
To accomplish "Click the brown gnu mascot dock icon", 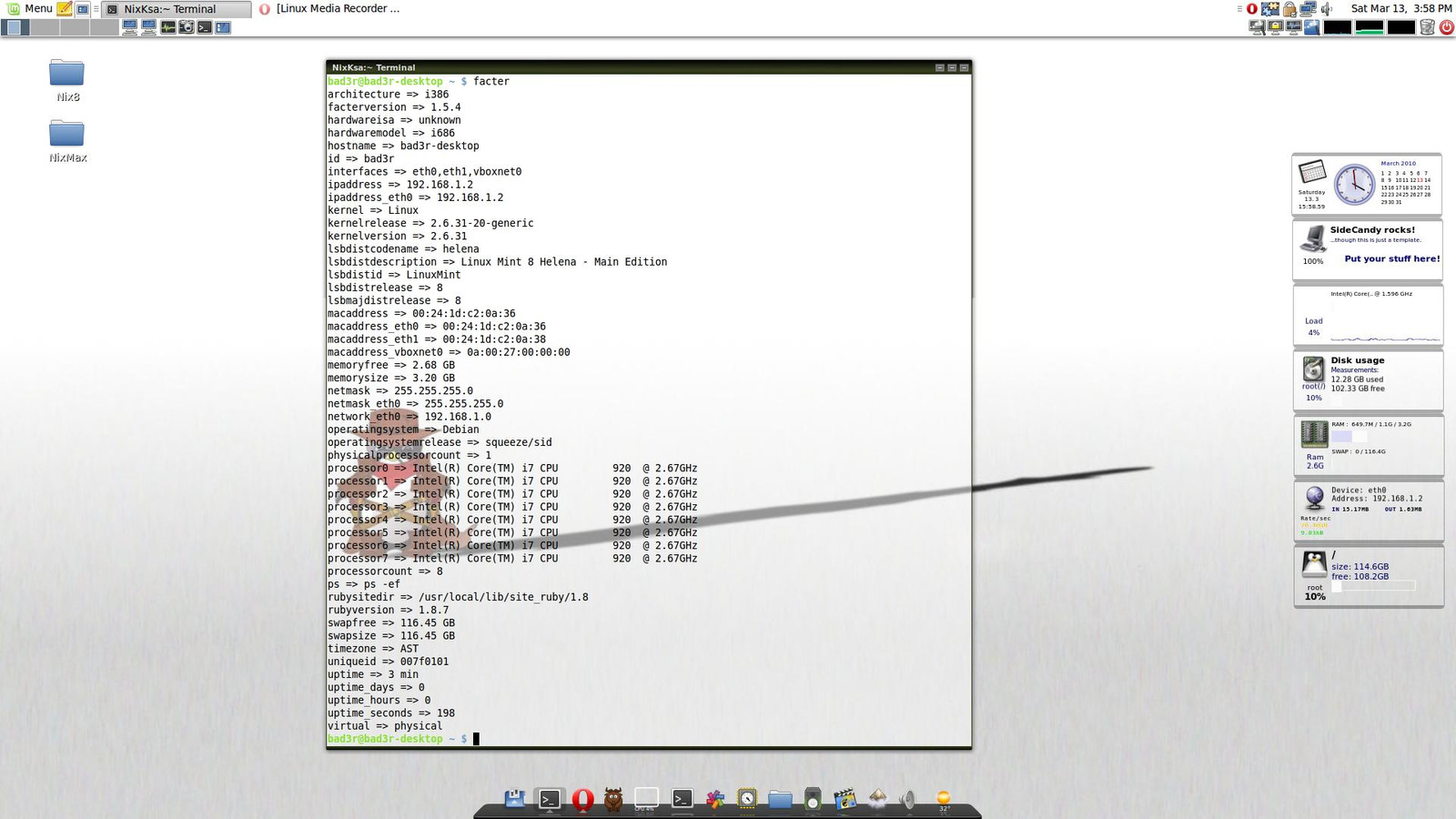I will tap(613, 799).
